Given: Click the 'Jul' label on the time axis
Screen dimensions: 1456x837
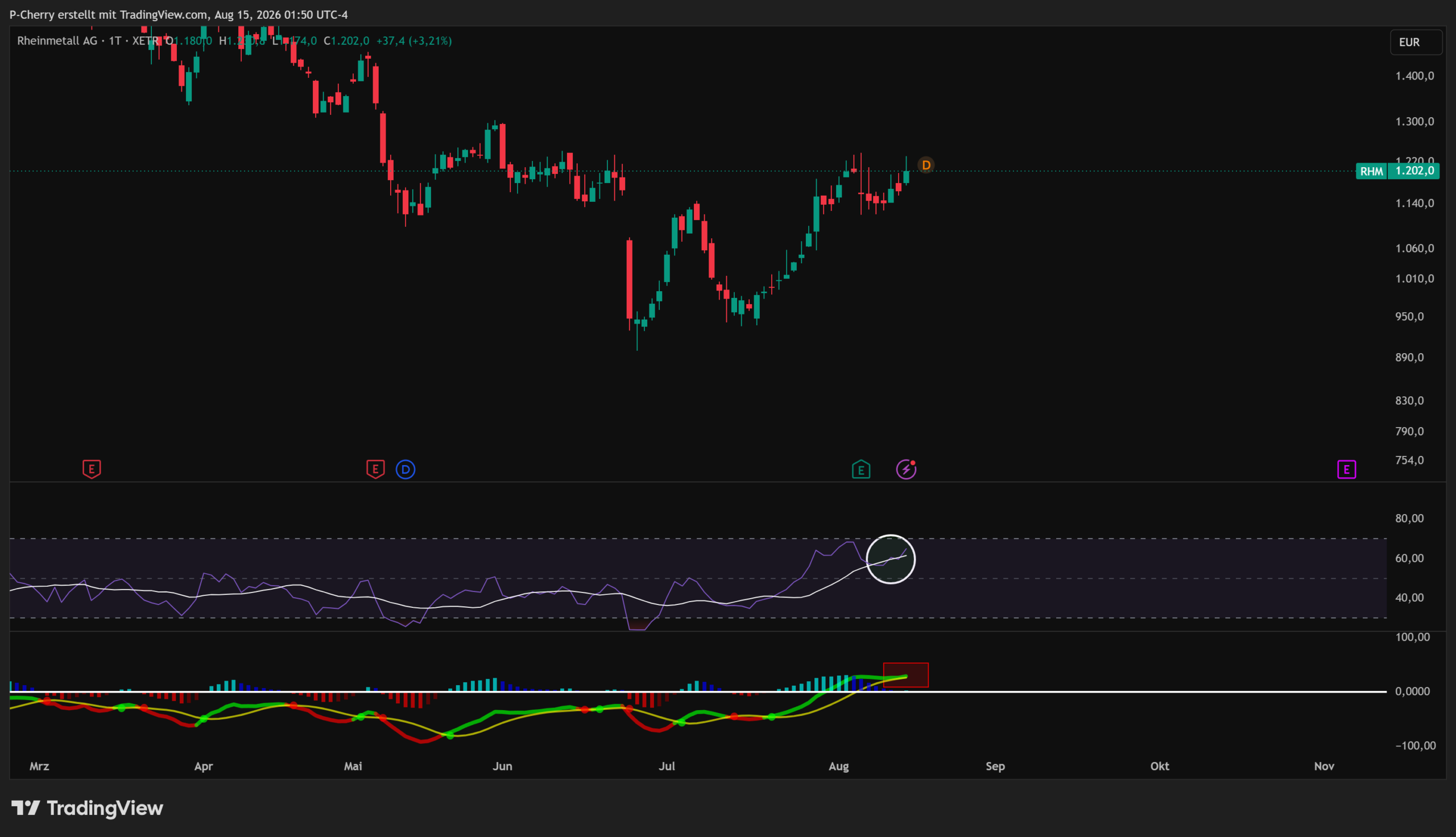Looking at the screenshot, I should (x=667, y=766).
